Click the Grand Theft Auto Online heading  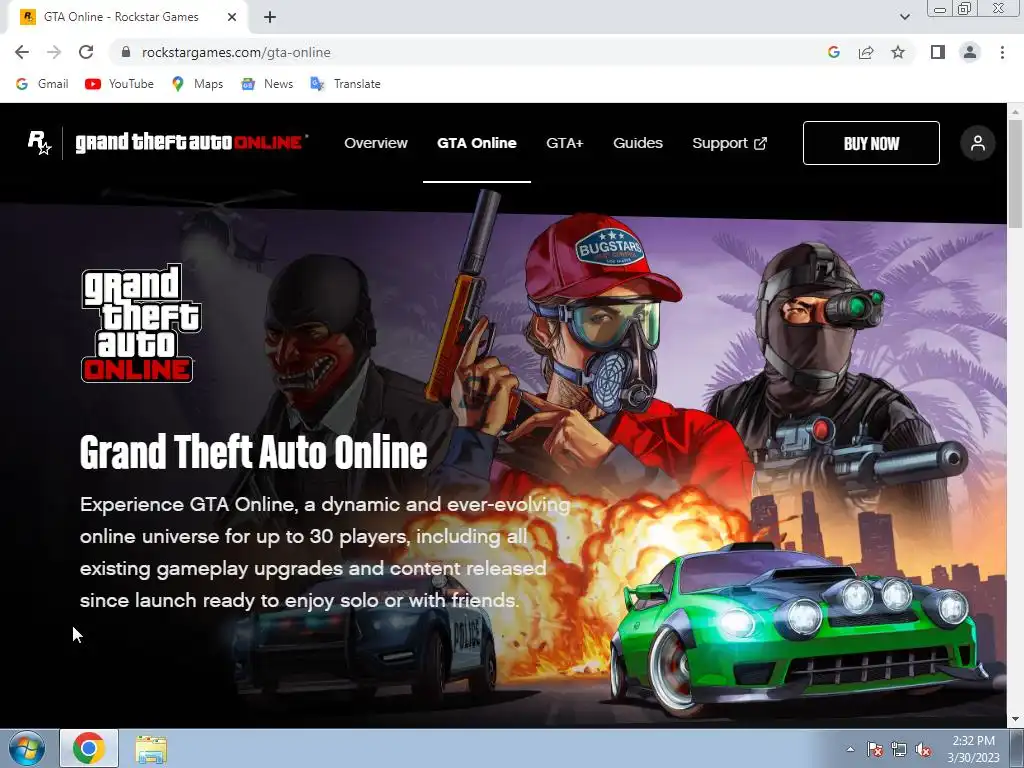coord(253,452)
